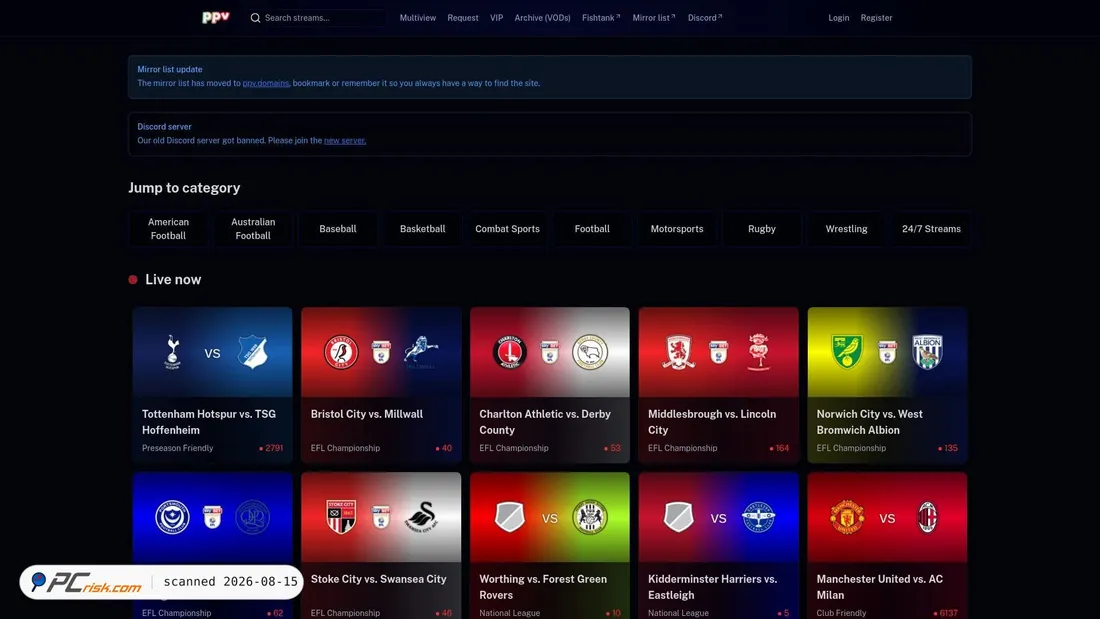Image resolution: width=1100 pixels, height=619 pixels.
Task: Follow the new server link
Action: pos(344,140)
